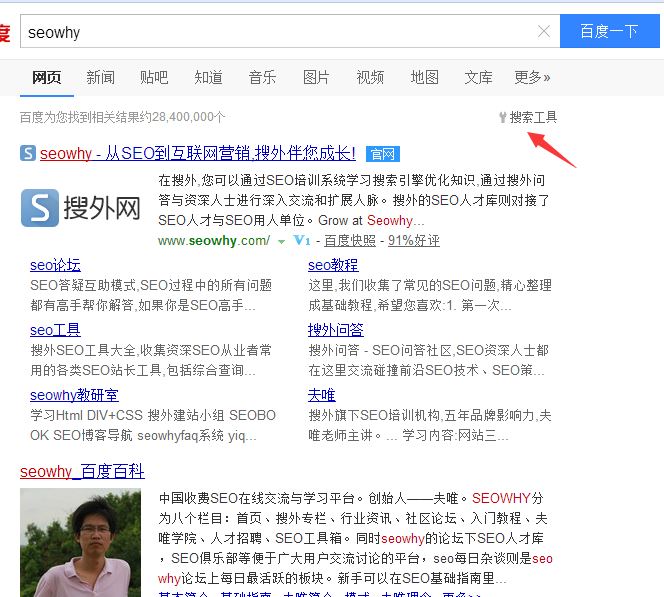This screenshot has width=664, height=597.
Task: Expand the green arrow next to www.seowhy.com
Action: click(x=282, y=242)
